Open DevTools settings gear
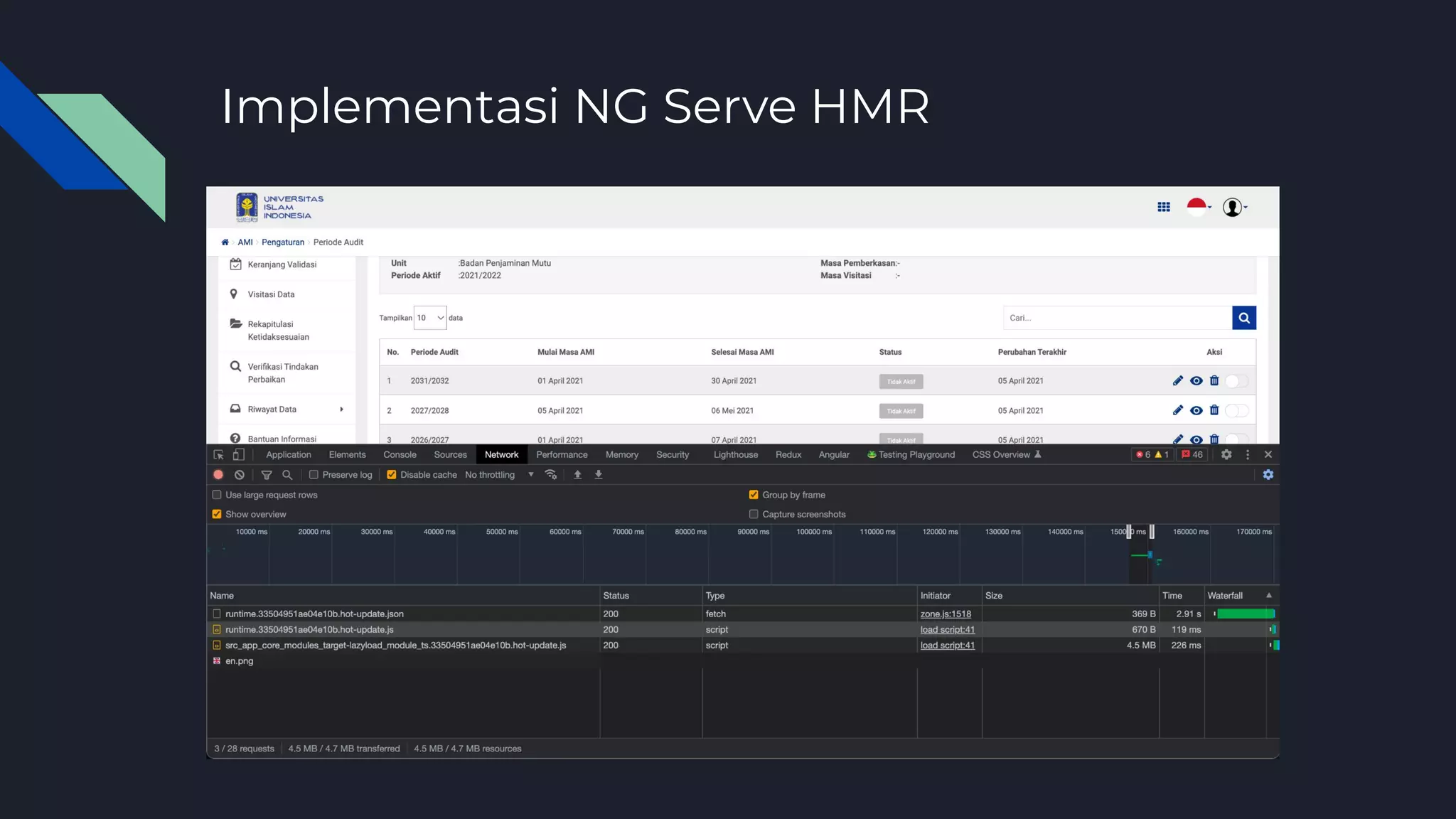This screenshot has width=1456, height=819. [1226, 455]
